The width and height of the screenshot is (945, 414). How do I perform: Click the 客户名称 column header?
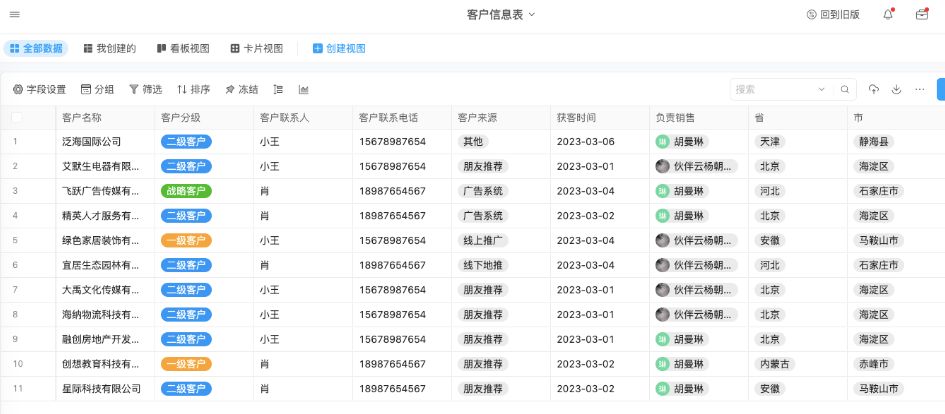pyautogui.click(x=105, y=118)
